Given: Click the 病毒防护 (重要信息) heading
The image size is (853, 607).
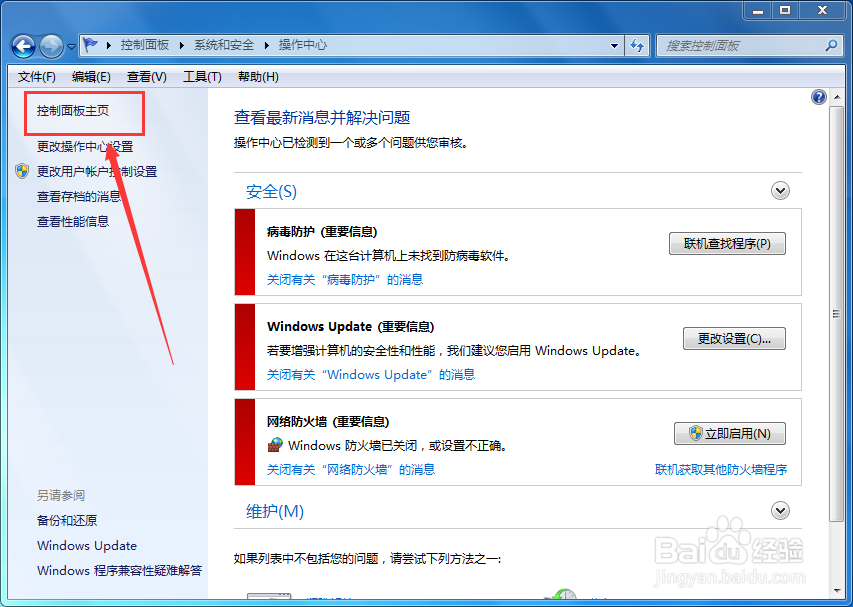Looking at the screenshot, I should point(322,232).
